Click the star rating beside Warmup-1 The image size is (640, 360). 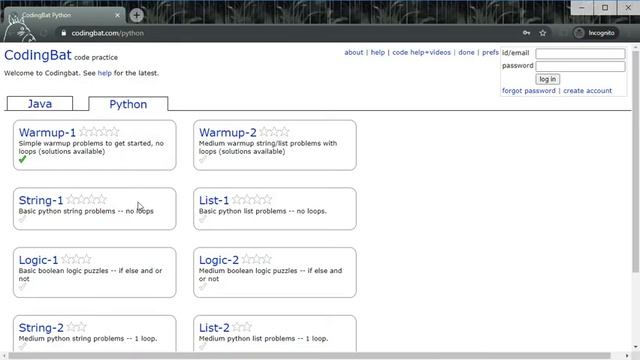point(99,131)
